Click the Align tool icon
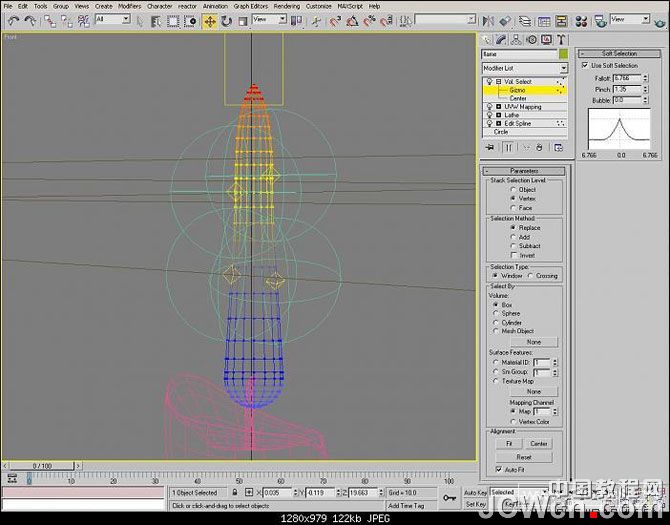The height and width of the screenshot is (525, 670). 505,21
